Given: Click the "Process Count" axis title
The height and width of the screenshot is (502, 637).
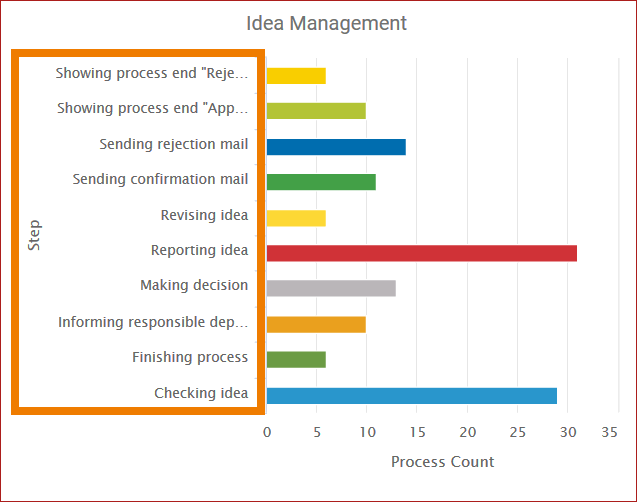Looking at the screenshot, I should pyautogui.click(x=442, y=462).
